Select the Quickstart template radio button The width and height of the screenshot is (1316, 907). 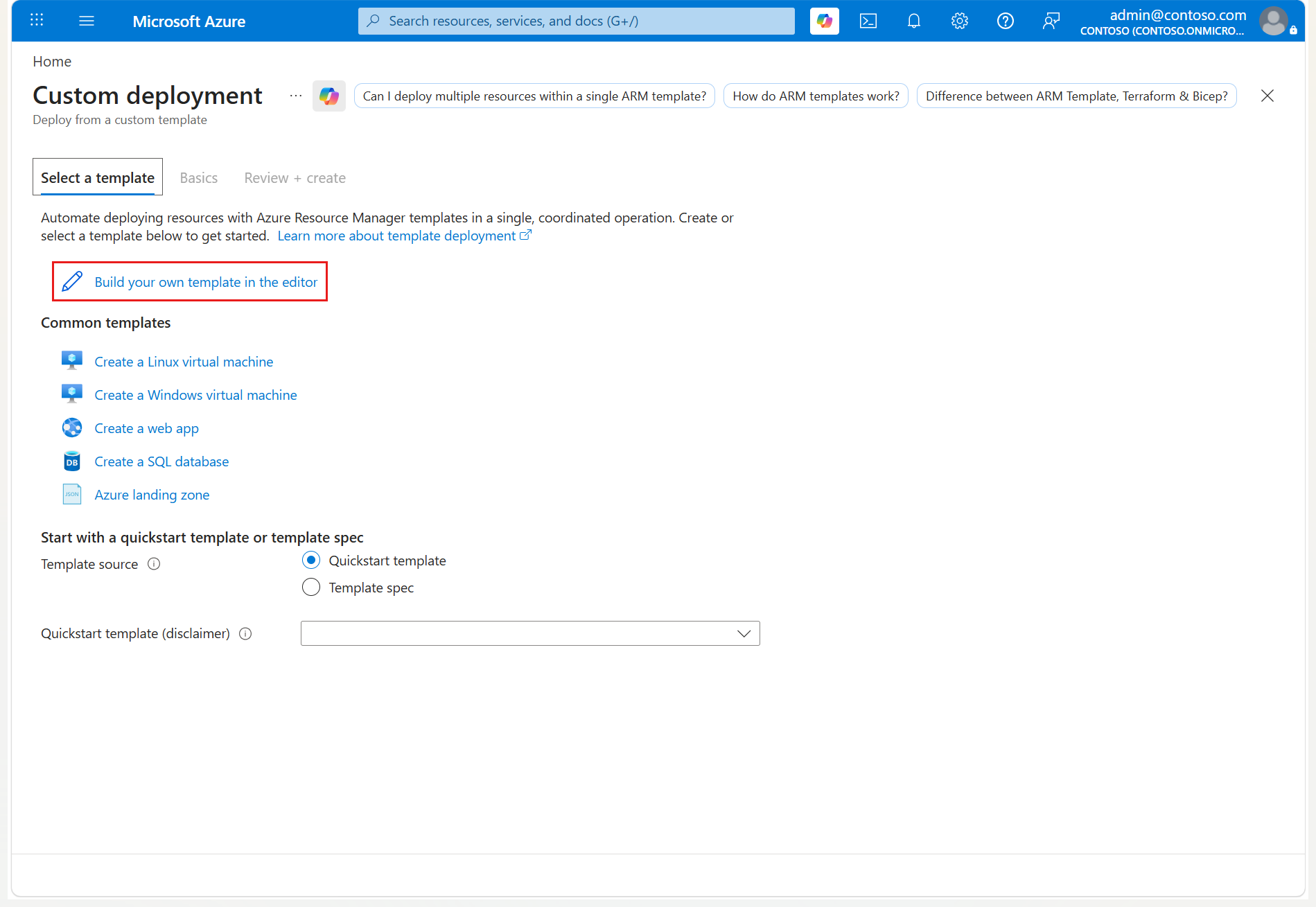tap(311, 560)
